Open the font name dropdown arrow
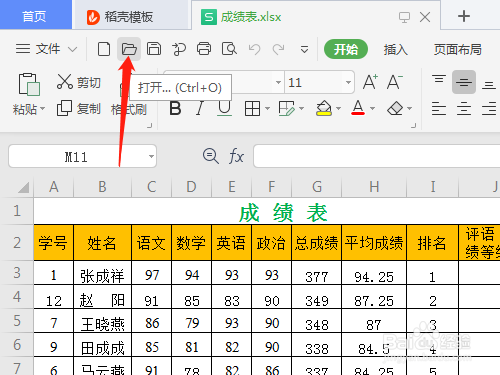Image resolution: width=500 pixels, height=375 pixels. tap(278, 82)
